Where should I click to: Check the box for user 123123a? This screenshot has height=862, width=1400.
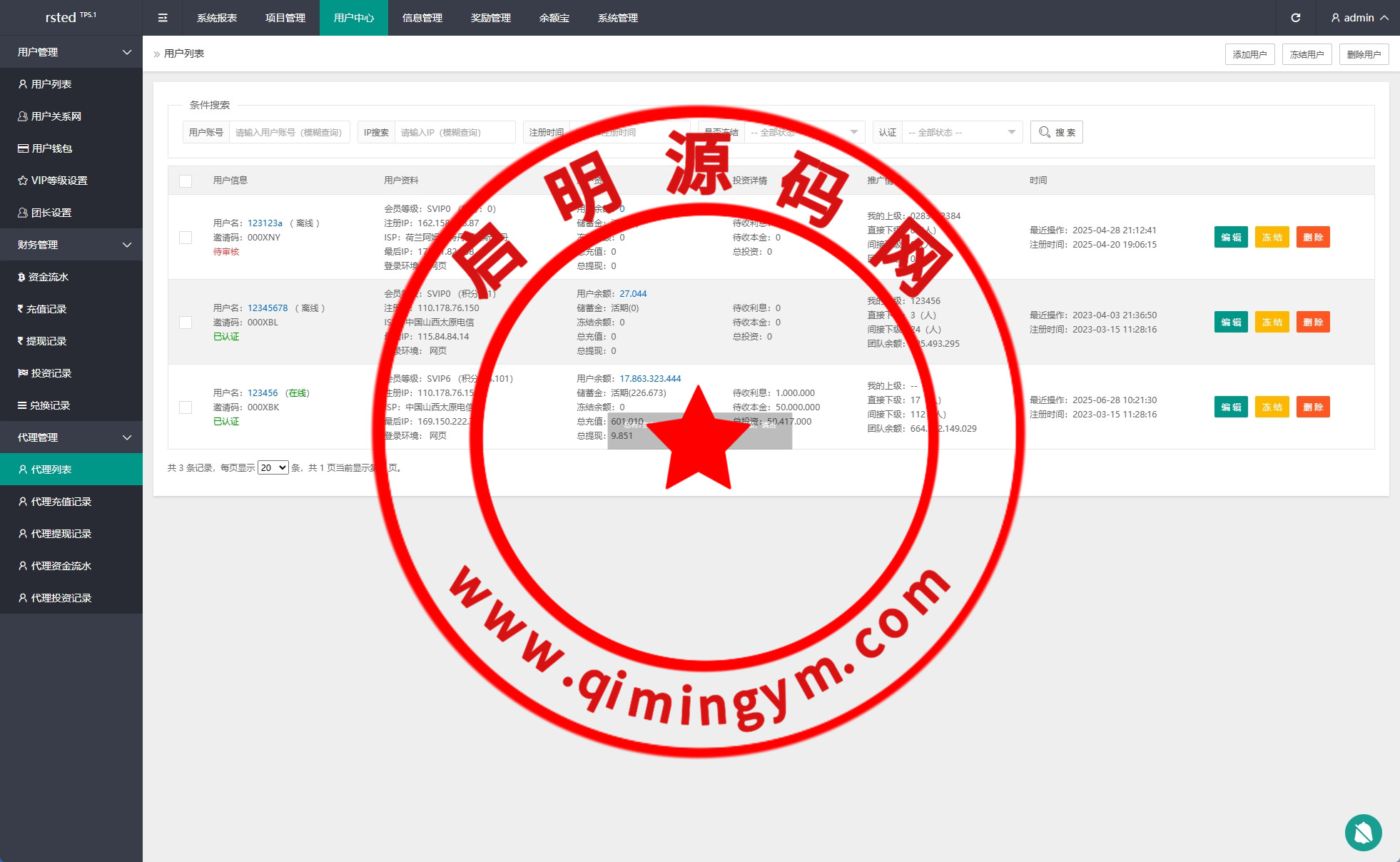tap(186, 238)
